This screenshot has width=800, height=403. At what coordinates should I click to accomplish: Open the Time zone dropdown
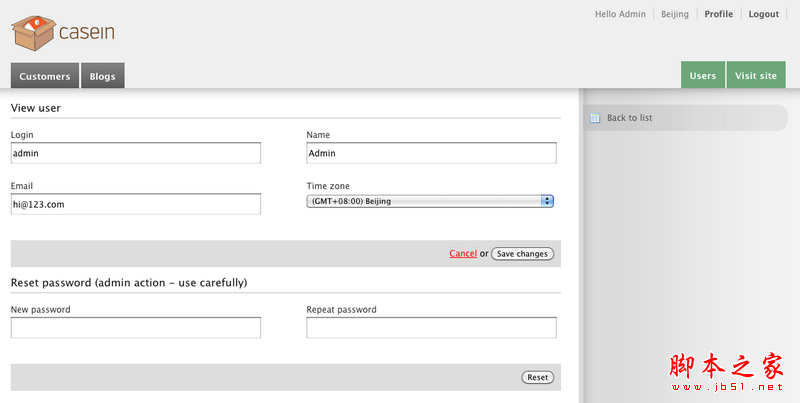(x=430, y=201)
